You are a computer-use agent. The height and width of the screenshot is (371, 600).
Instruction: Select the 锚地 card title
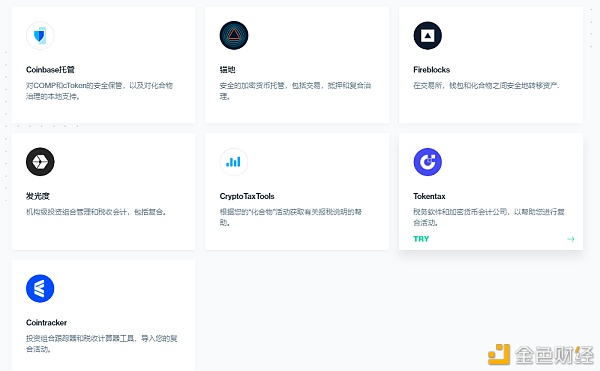tap(227, 70)
